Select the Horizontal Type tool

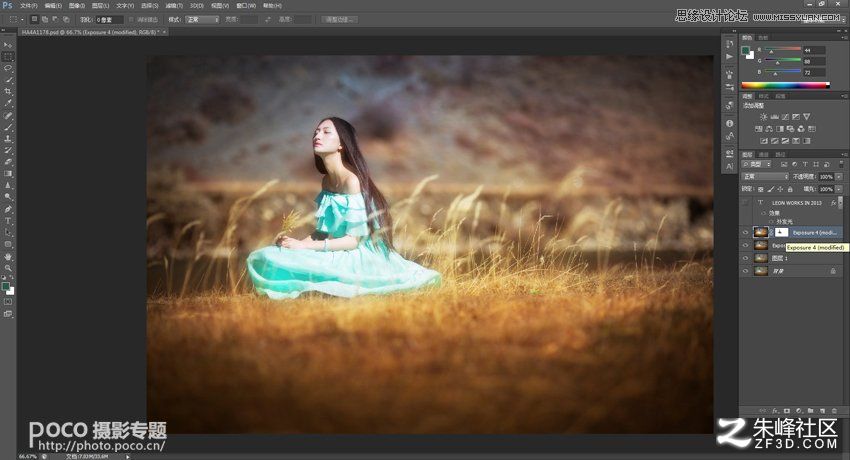pos(8,221)
